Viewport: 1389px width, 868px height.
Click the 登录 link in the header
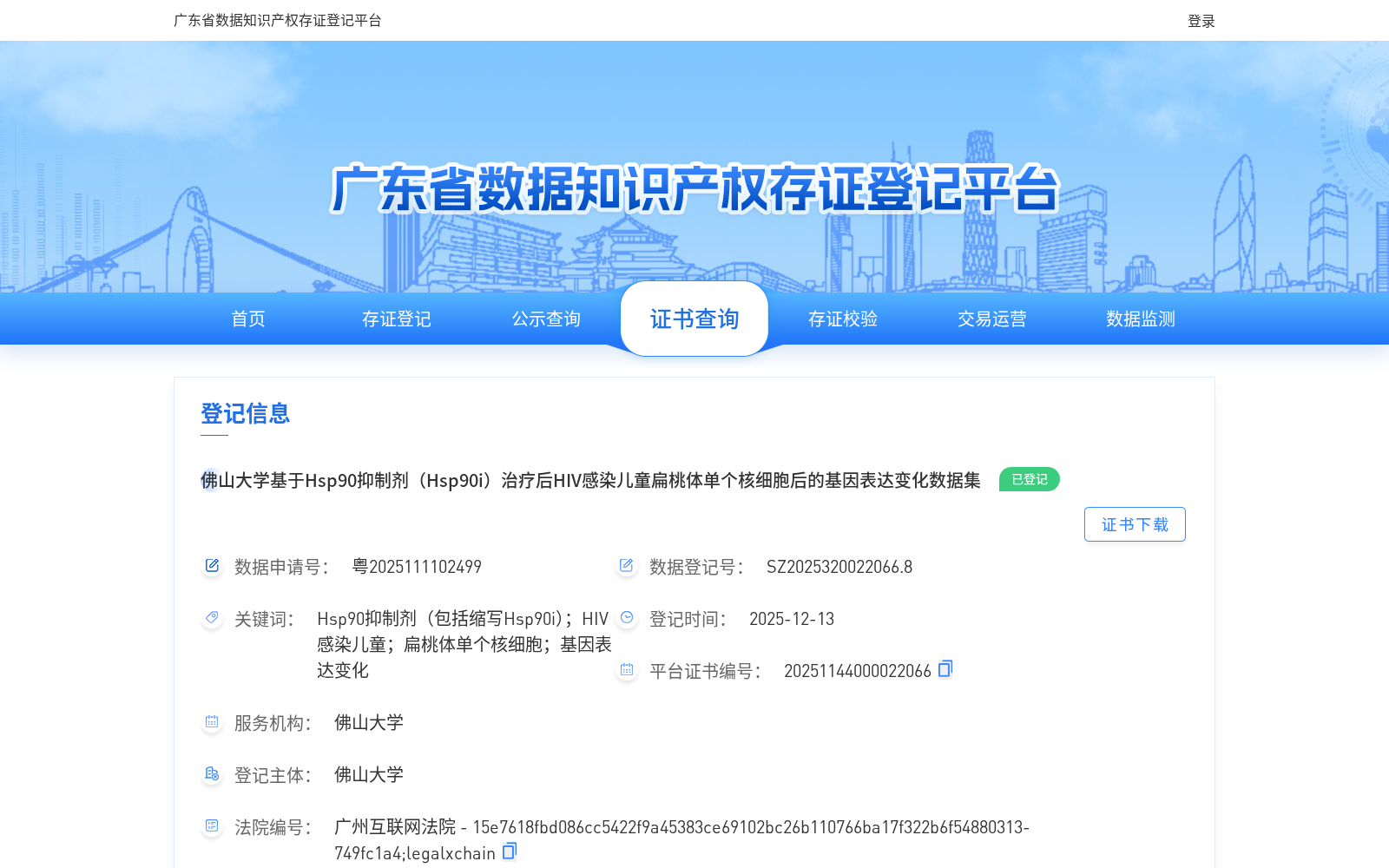1201,21
